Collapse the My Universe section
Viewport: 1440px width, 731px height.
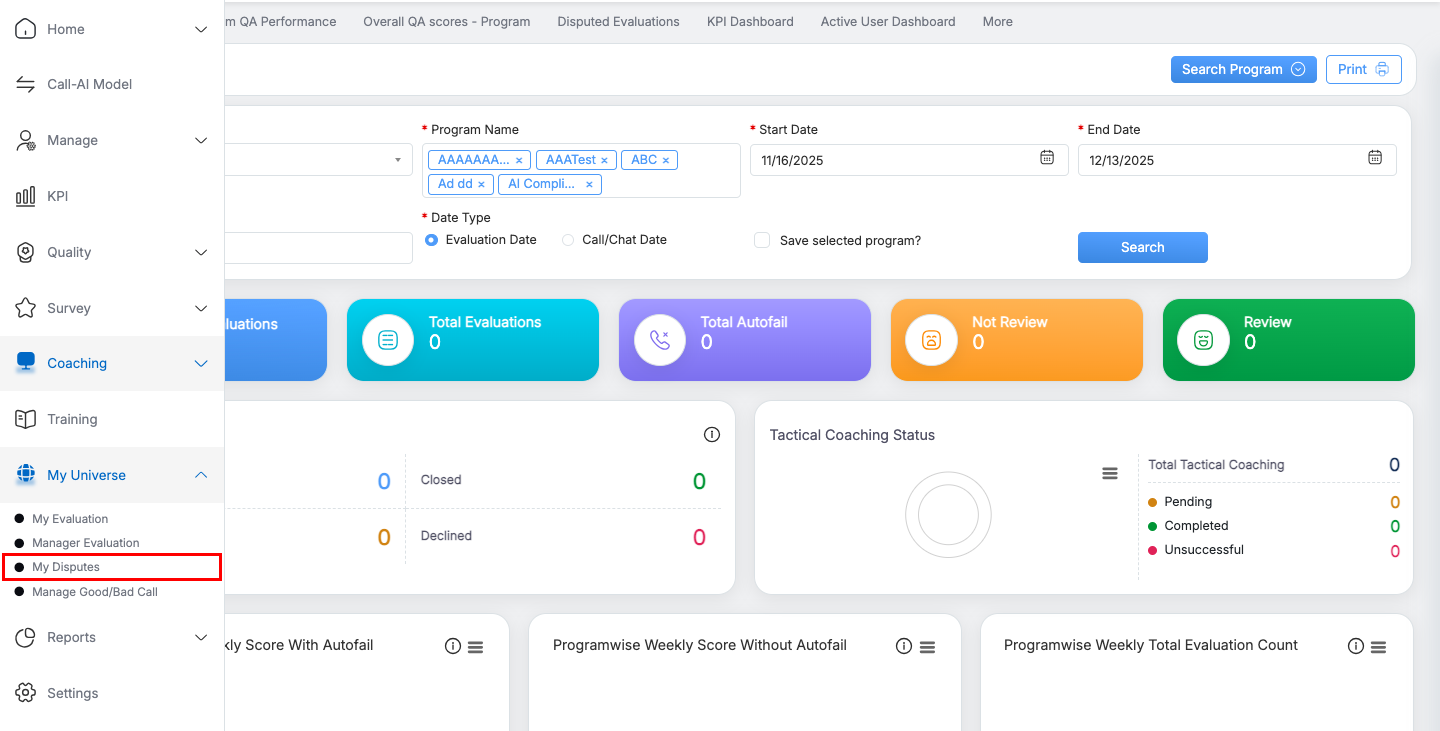tap(200, 475)
